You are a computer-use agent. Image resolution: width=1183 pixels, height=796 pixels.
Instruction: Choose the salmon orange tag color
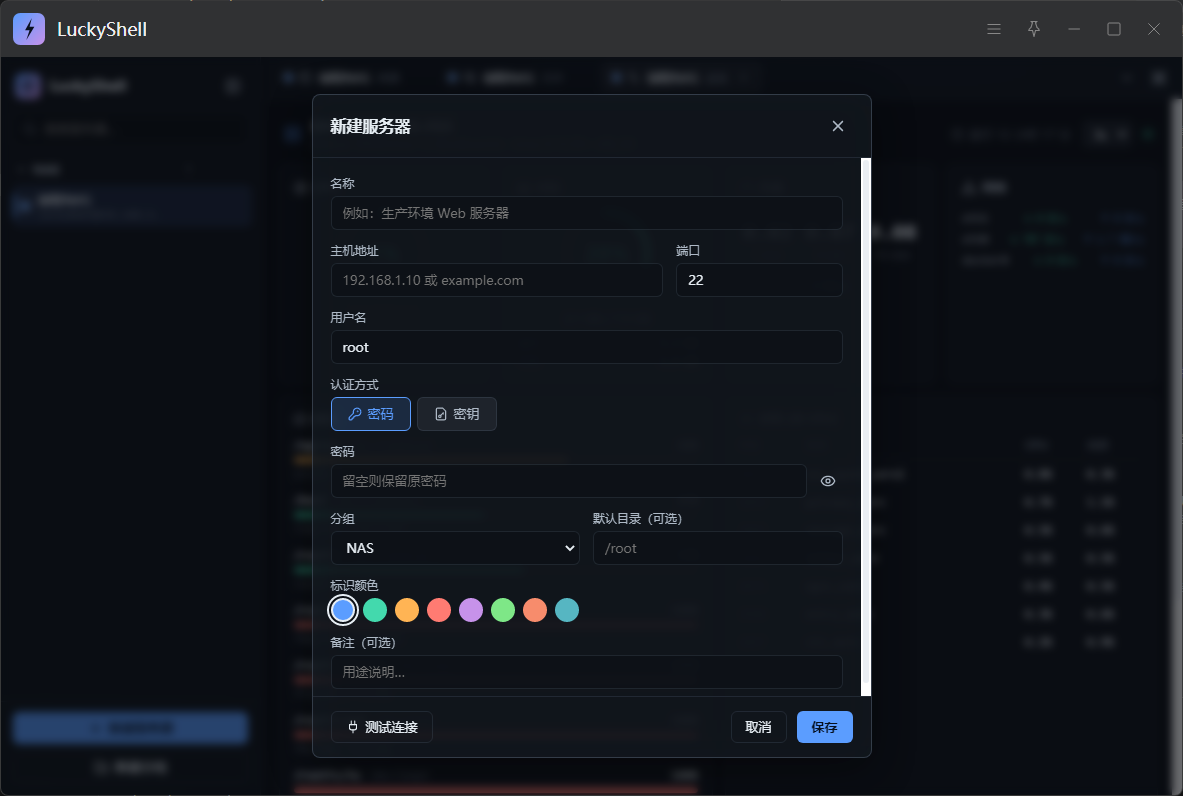pyautogui.click(x=535, y=610)
